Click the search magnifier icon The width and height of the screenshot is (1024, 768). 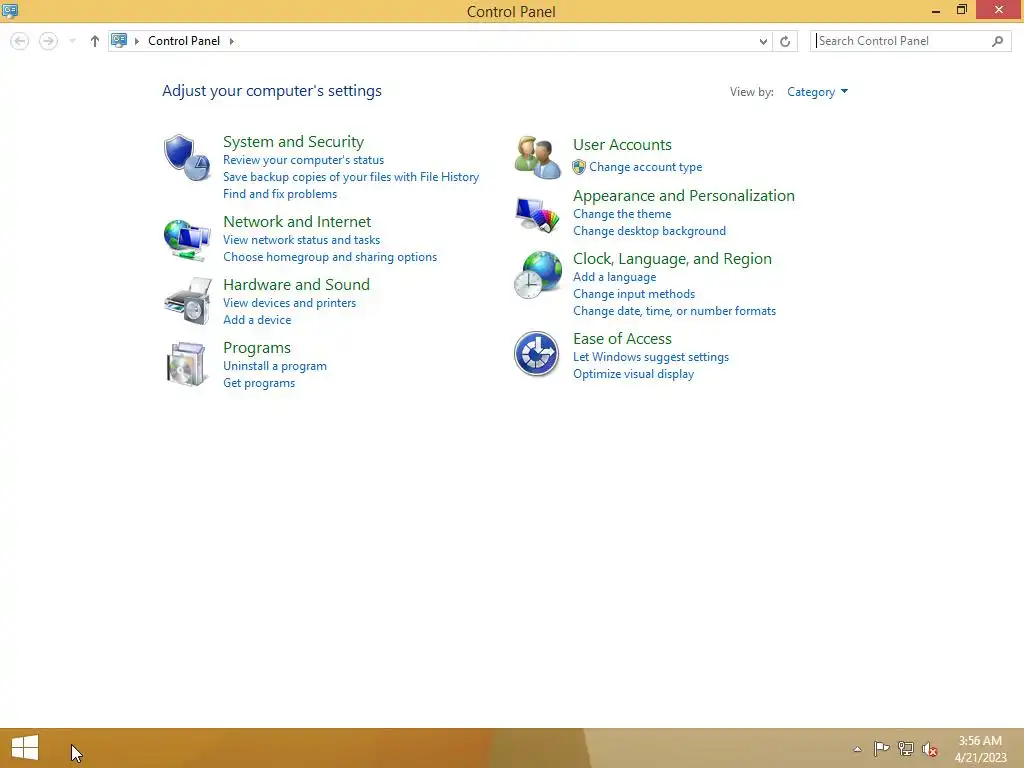997,41
